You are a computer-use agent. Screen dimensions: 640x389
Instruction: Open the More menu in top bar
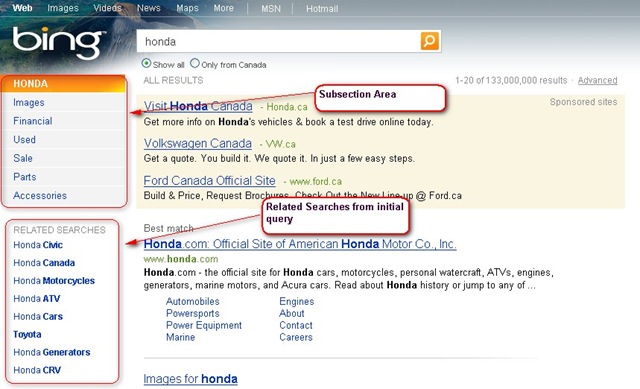(224, 8)
